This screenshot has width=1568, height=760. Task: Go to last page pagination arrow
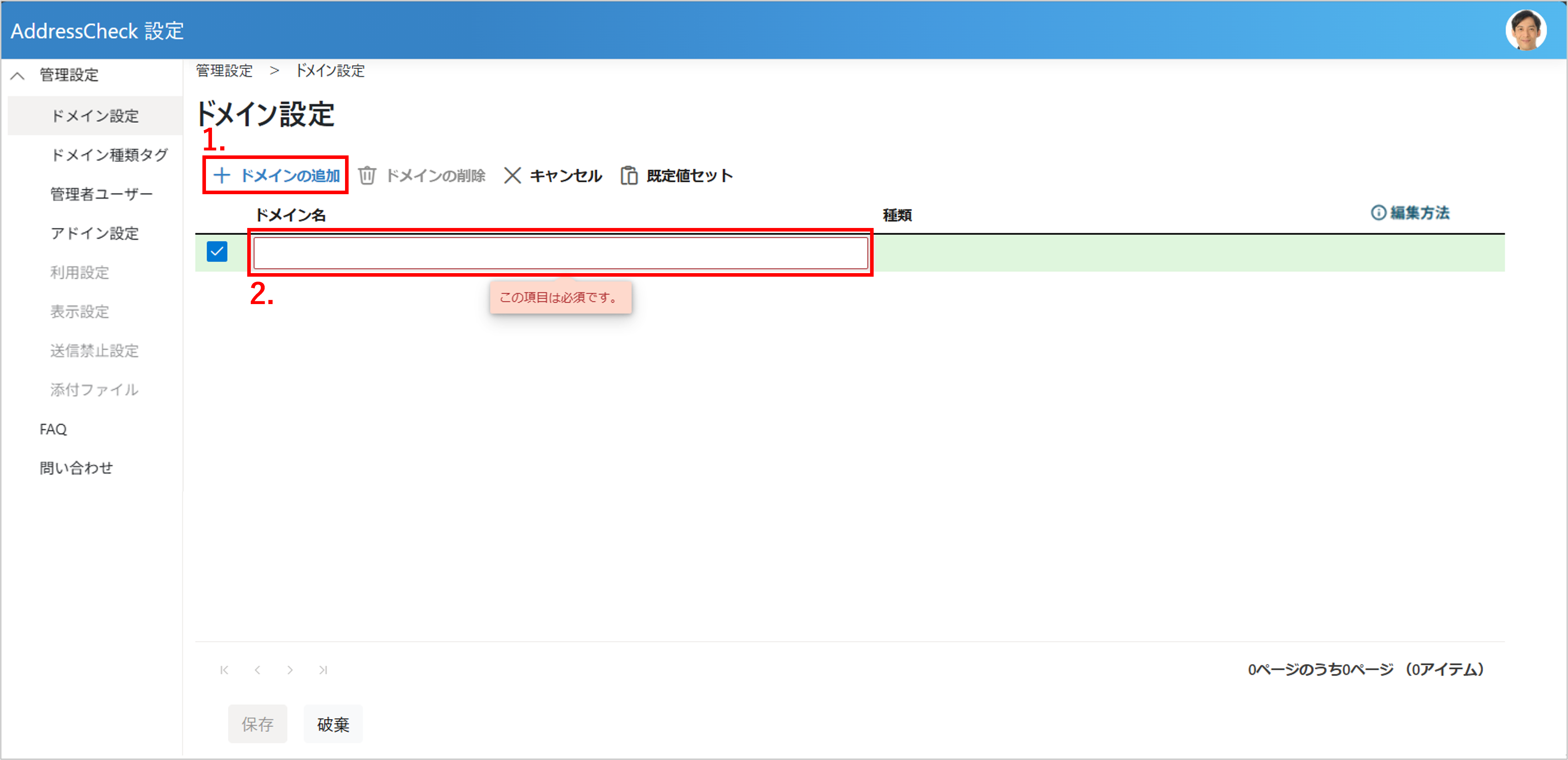[x=323, y=670]
